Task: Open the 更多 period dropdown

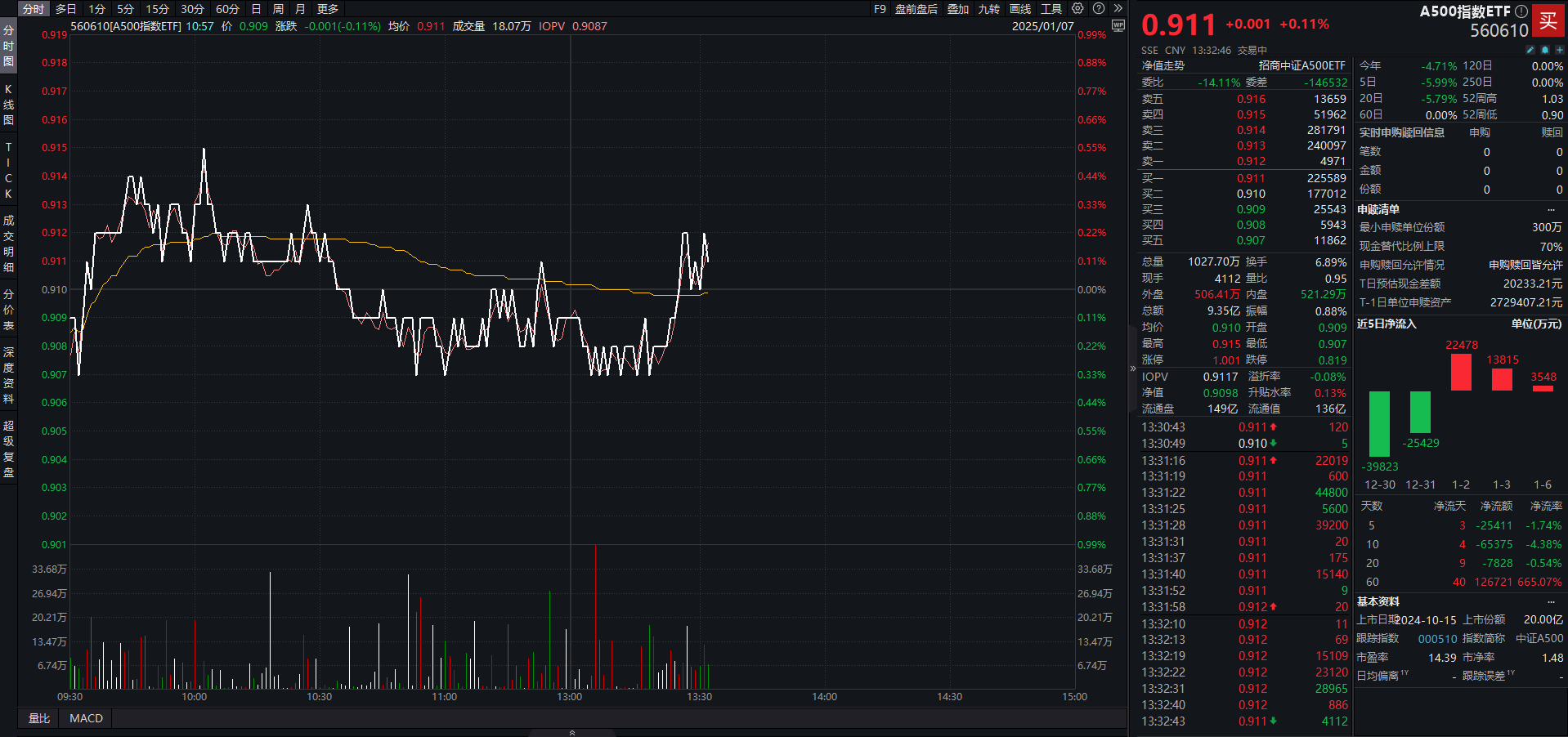Action: coord(328,9)
